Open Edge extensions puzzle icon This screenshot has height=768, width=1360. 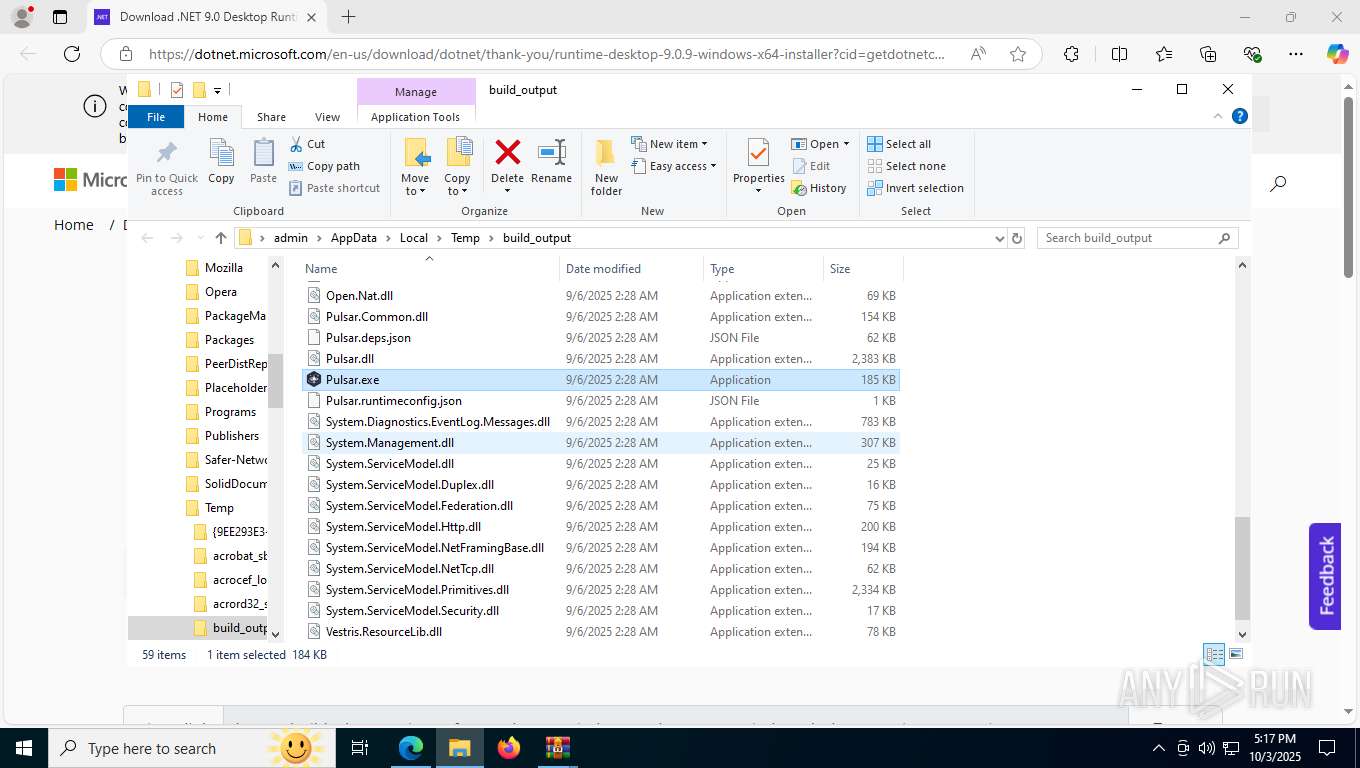point(1071,54)
